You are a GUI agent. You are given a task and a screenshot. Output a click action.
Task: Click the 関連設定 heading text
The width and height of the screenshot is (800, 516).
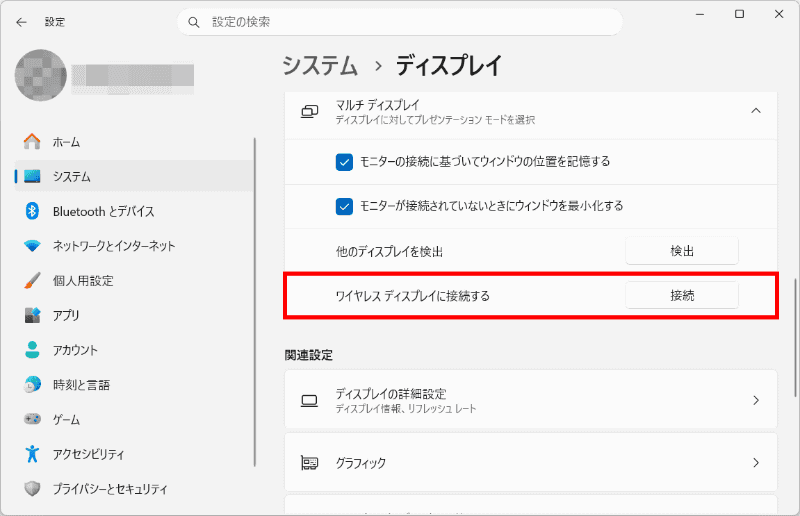[309, 355]
